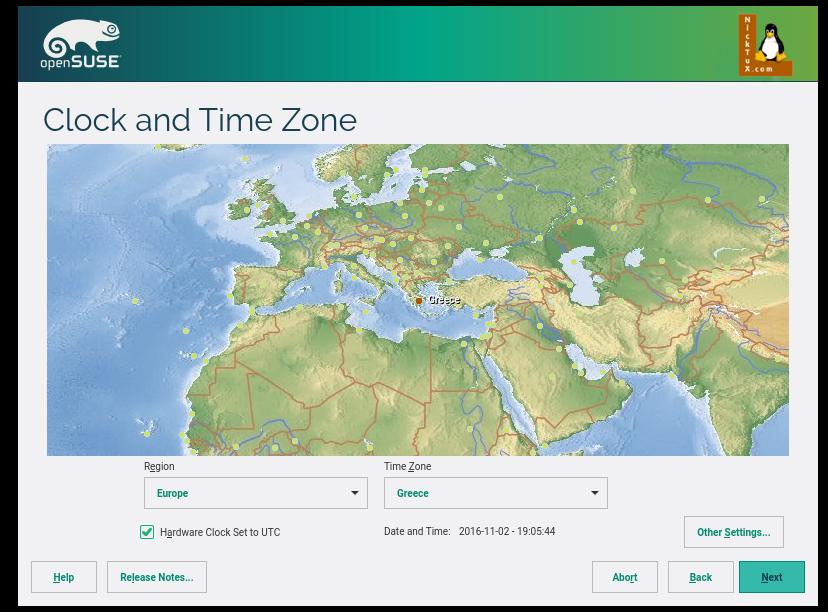Proceed with the Next button
828x612 pixels.
[x=771, y=577]
